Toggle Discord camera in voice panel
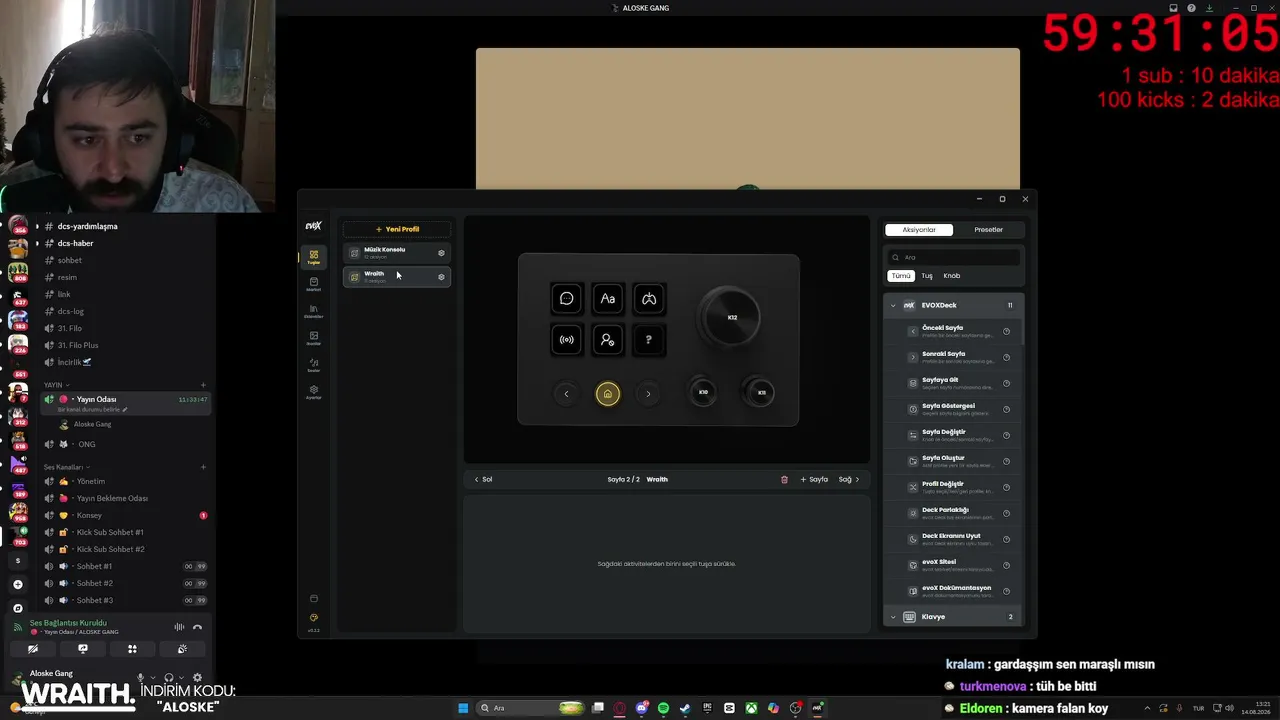Image resolution: width=1280 pixels, height=720 pixels. [33, 649]
